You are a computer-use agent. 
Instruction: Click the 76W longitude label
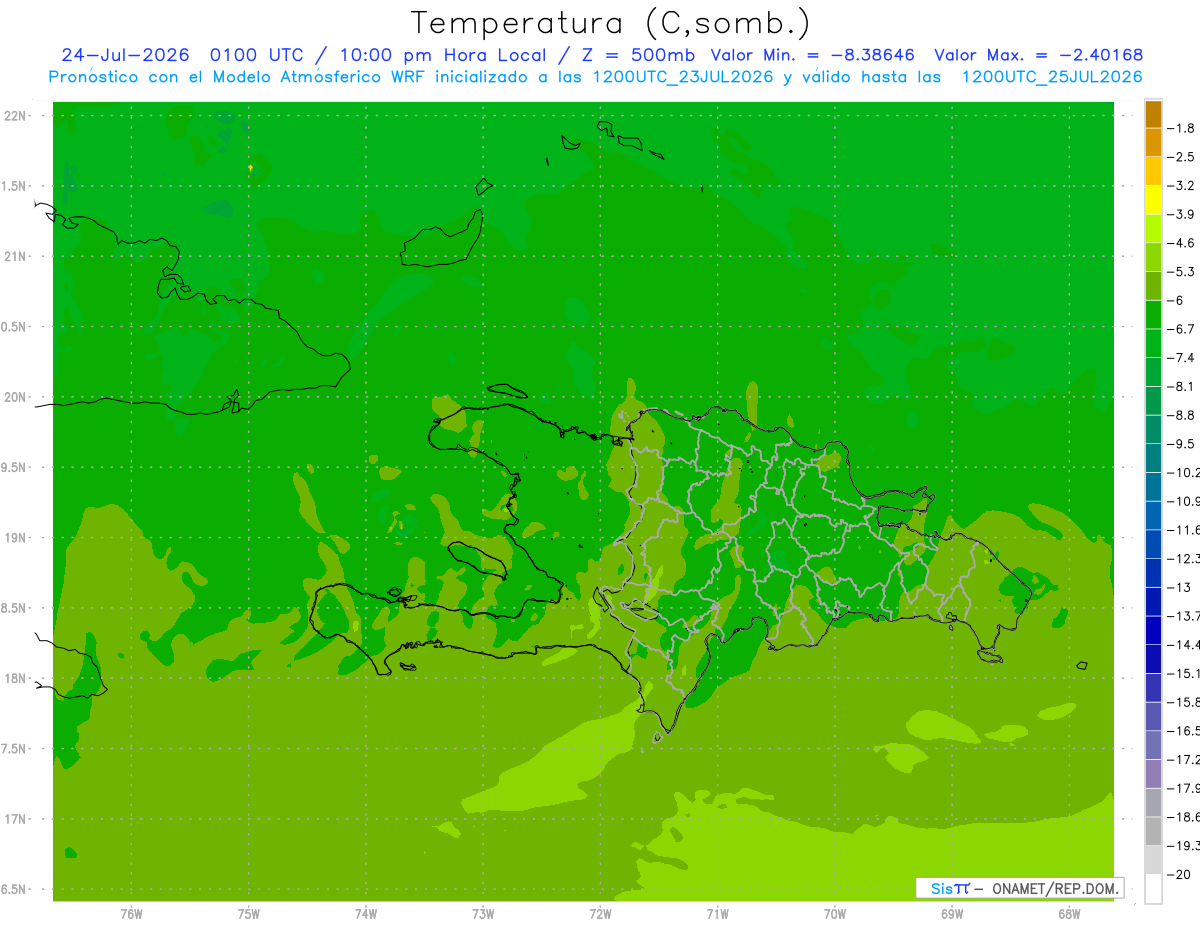coord(131,914)
